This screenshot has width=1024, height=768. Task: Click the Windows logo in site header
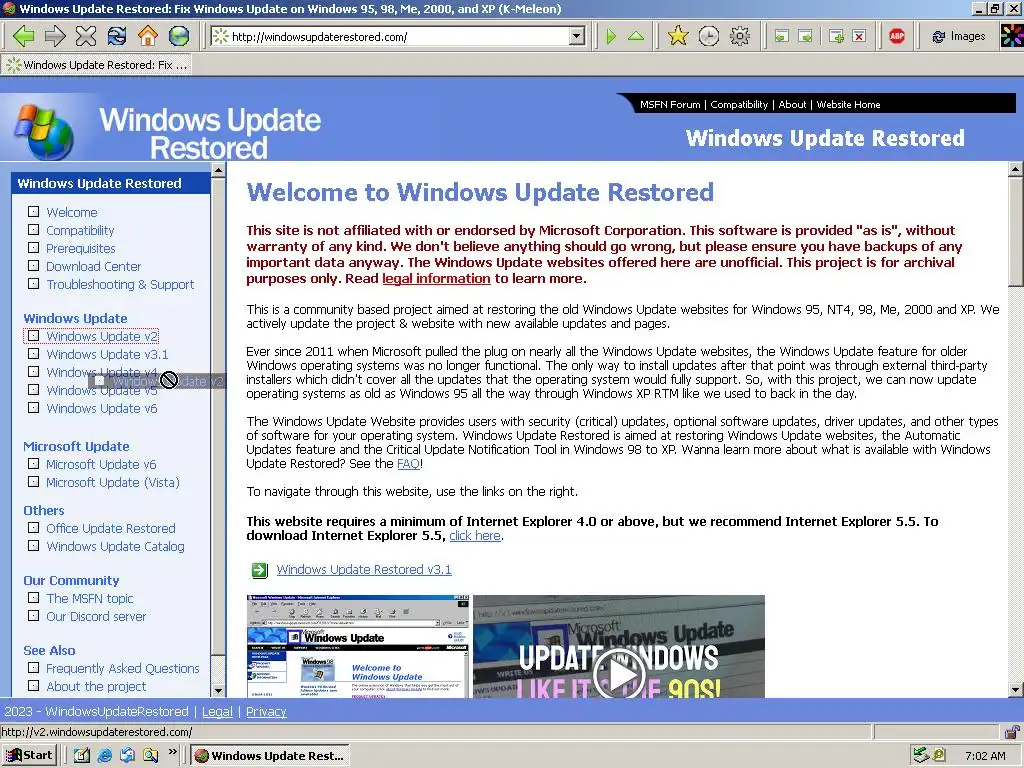pos(44,132)
